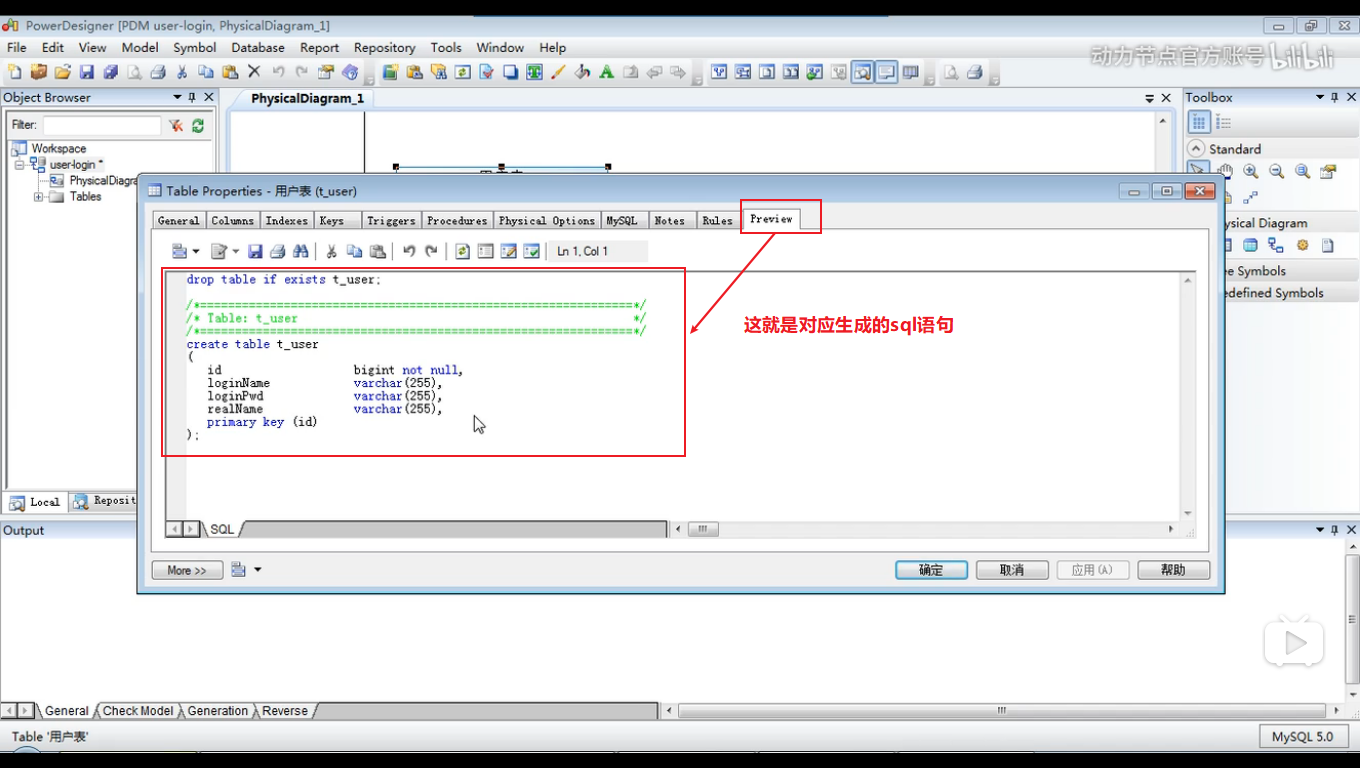Screen dimensions: 1360x768
Task: Open the Output panel dropdown arrow
Action: coord(1320,530)
